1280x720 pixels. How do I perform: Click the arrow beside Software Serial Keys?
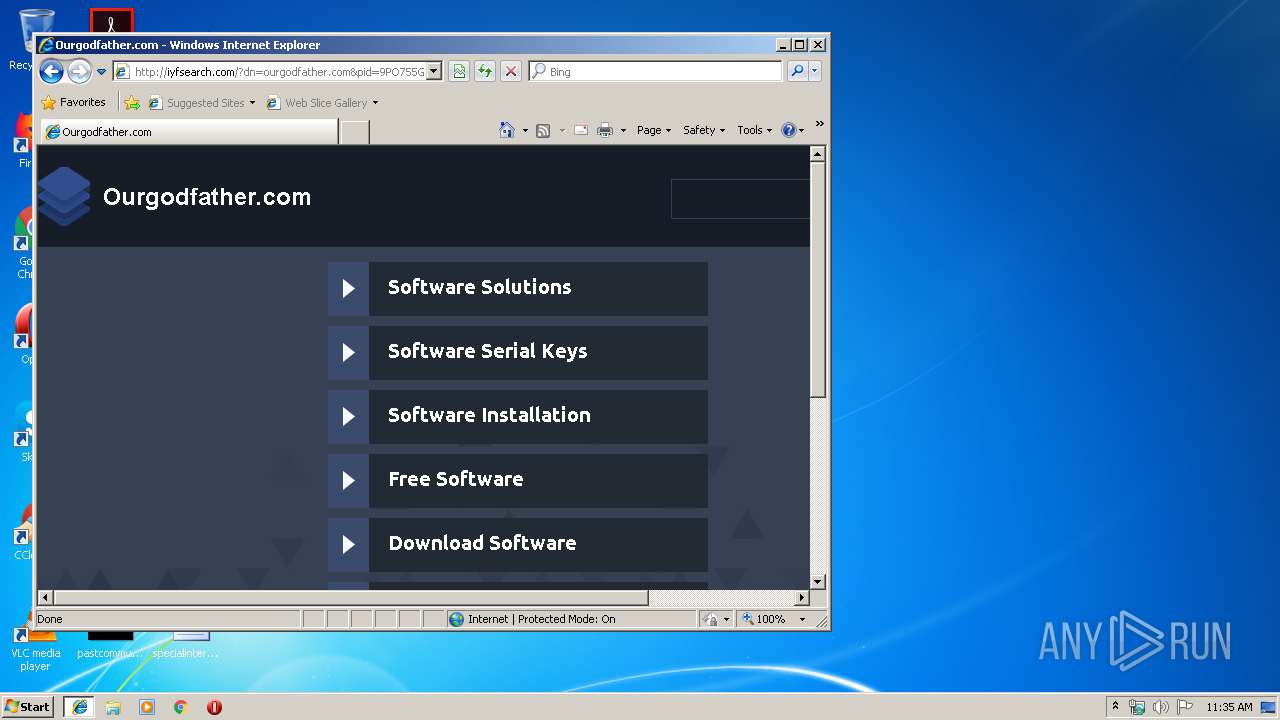click(x=348, y=352)
